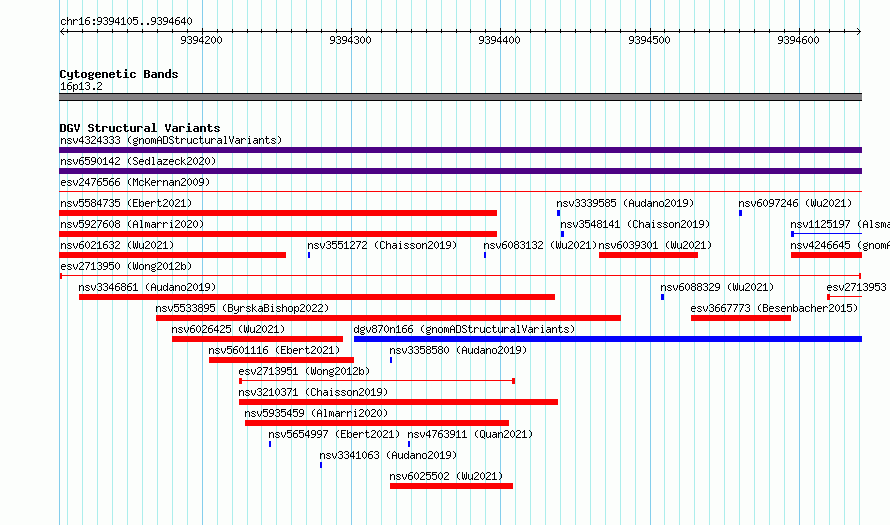Select nsv5927608 Almarri2020 variant label
Image resolution: width=890 pixels, height=525 pixels.
(x=132, y=224)
